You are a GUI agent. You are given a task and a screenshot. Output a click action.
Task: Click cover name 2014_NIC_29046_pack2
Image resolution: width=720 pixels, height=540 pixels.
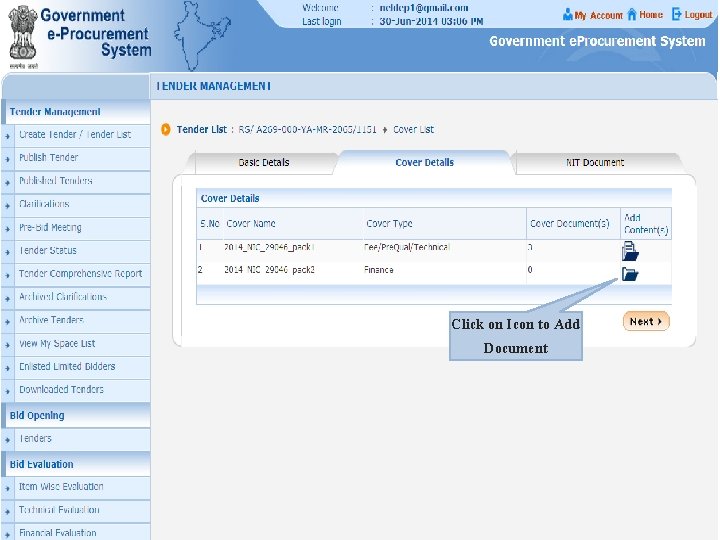pos(269,270)
